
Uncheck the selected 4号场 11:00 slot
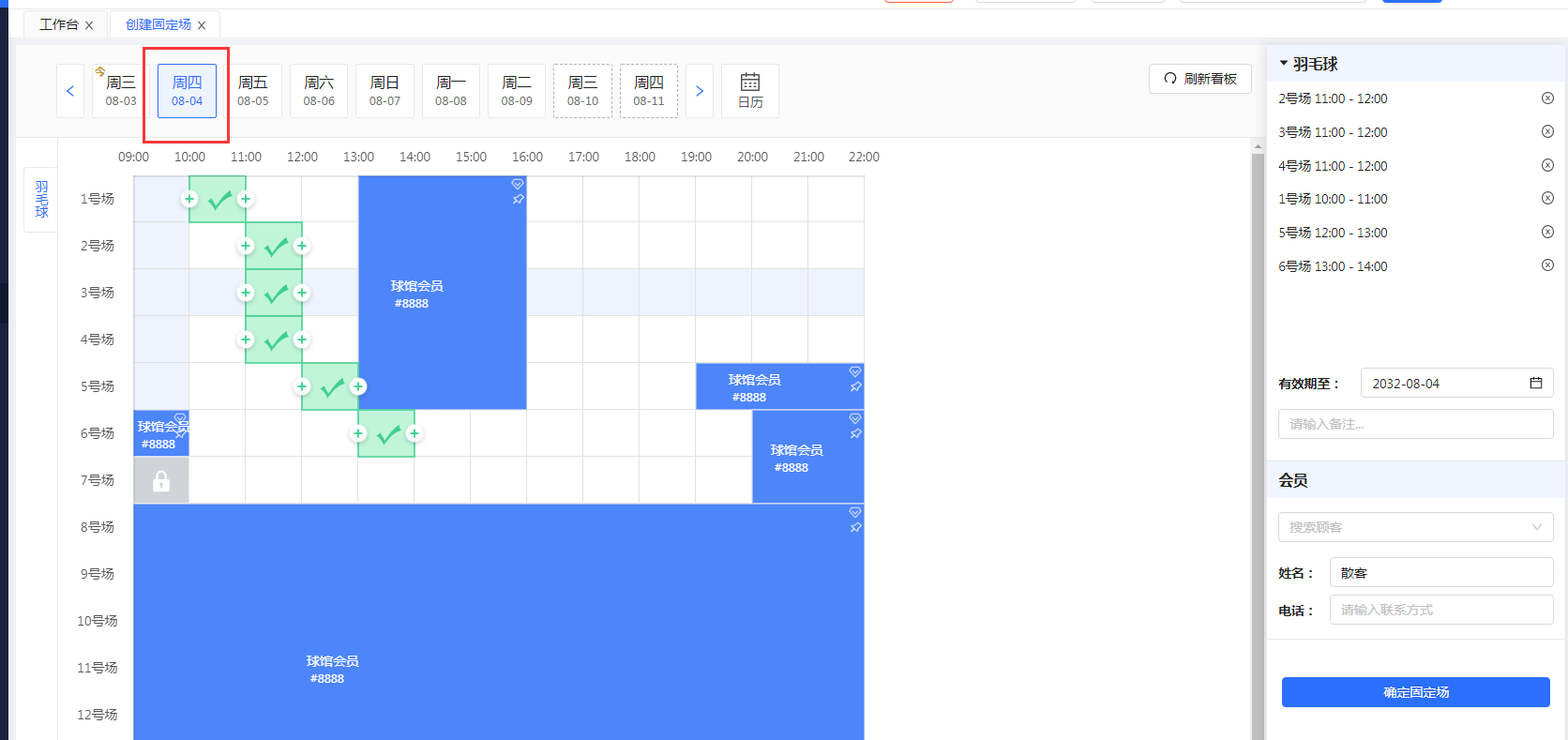[x=275, y=340]
